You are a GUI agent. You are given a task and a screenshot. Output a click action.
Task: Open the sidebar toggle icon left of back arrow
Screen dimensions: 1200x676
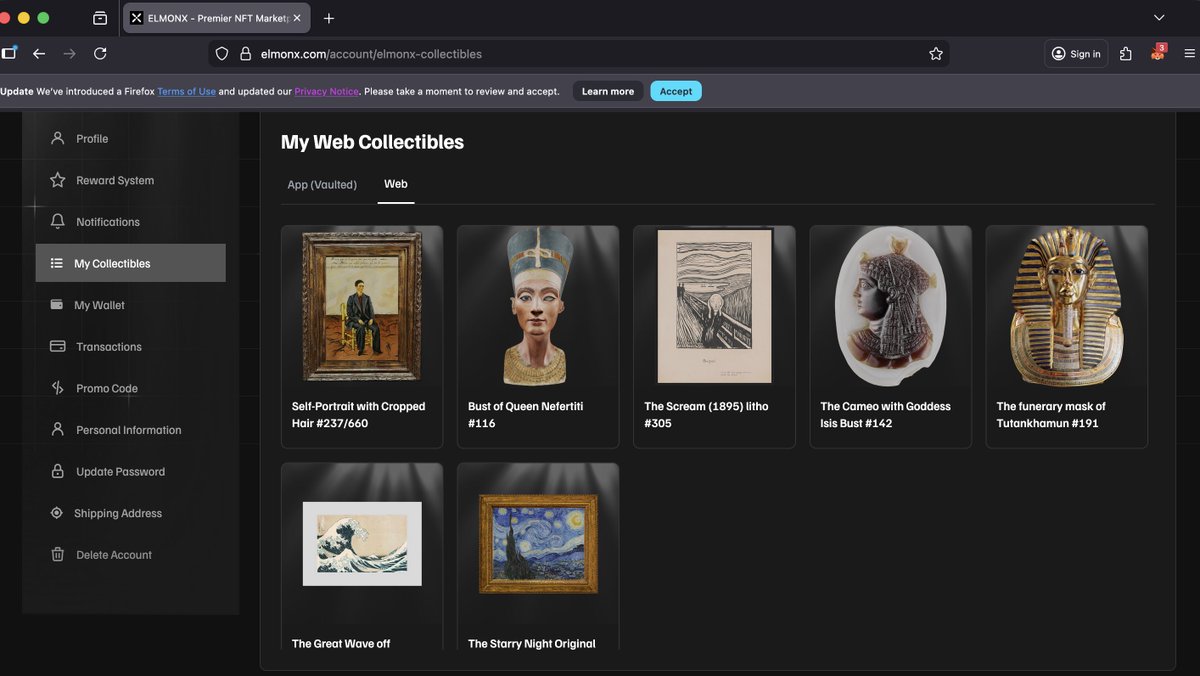pos(8,54)
